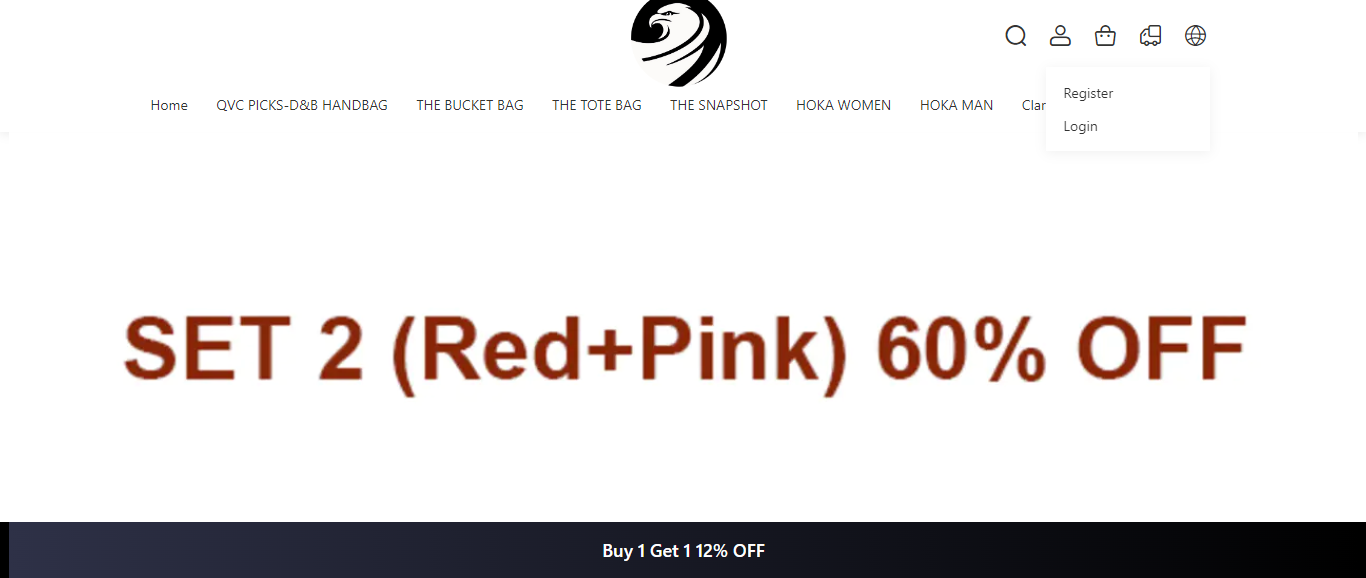
Task: Click the partially hidden 'Clar' menu item
Action: point(1033,105)
